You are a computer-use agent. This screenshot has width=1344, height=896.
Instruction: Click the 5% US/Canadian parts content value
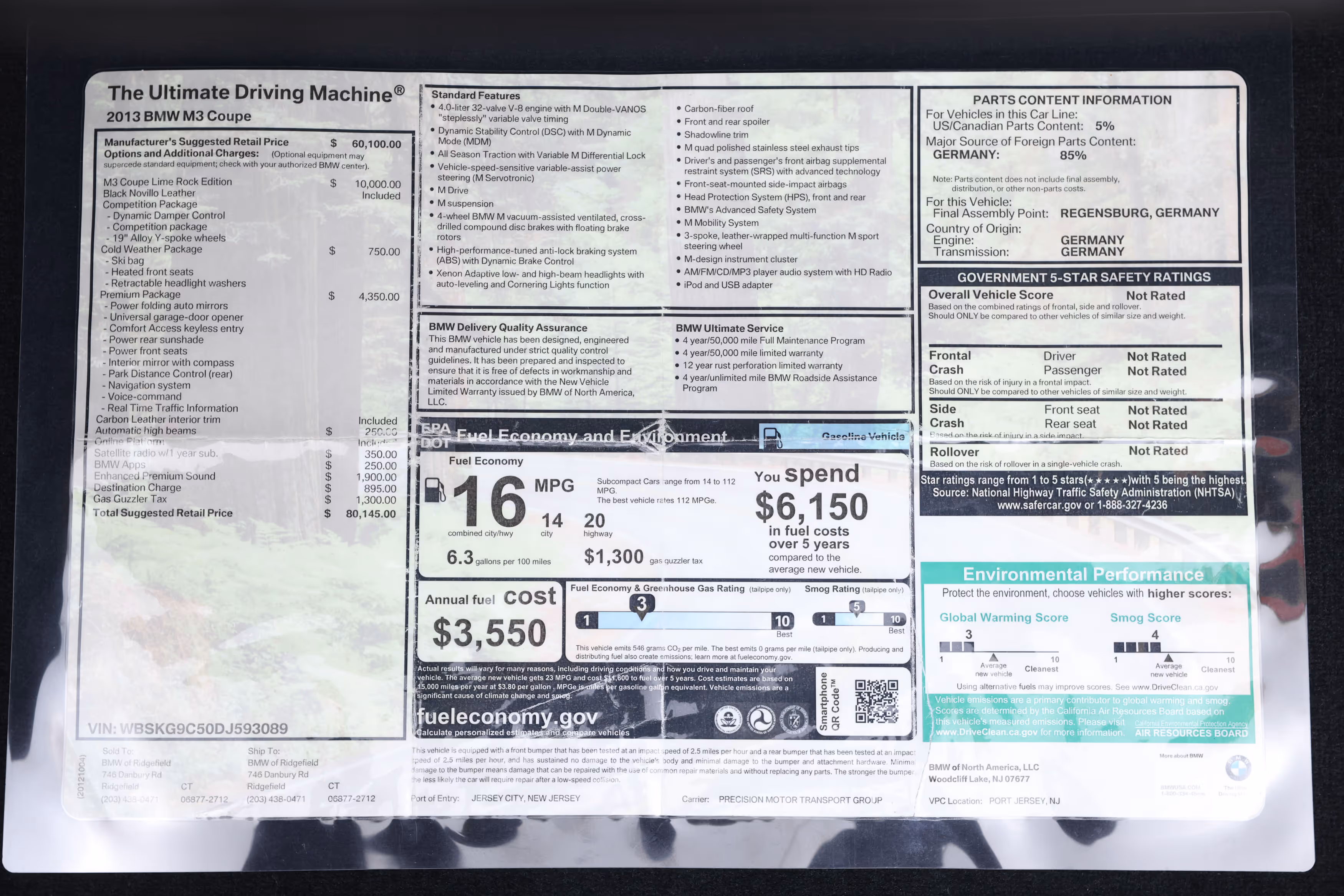click(x=1104, y=126)
